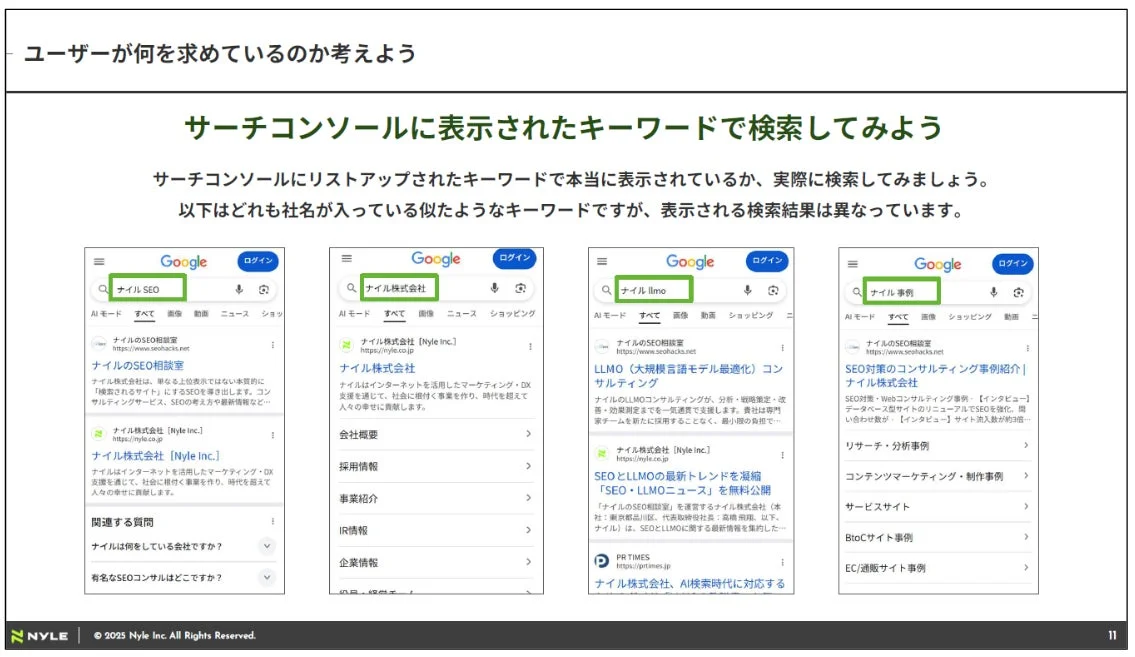Tap the magnifying glass icon in the ナイル 事例 search bar
The height and width of the screenshot is (657, 1135).
click(858, 292)
